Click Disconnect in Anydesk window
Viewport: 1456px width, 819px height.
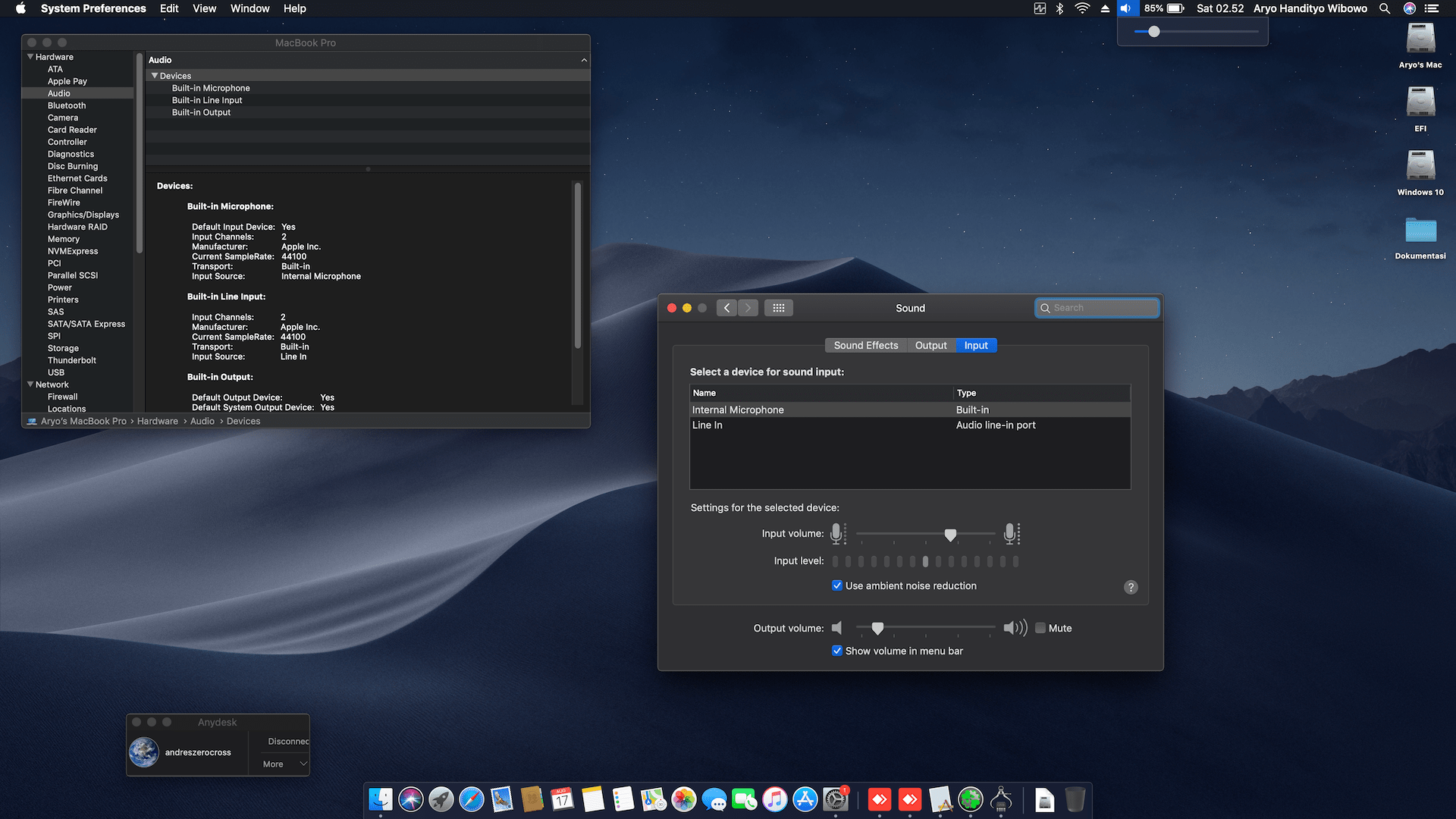coord(288,741)
